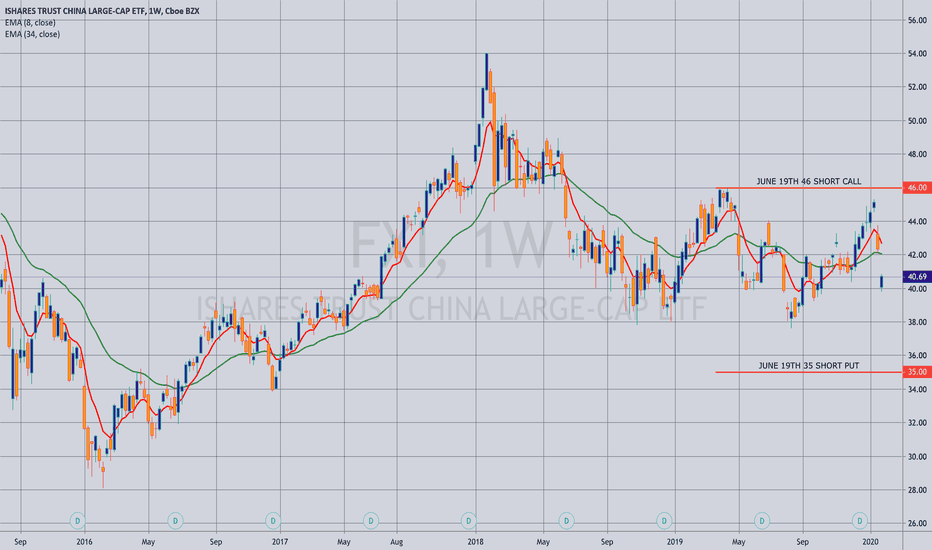Click the D dividend marker nearest the 2017 label

[273, 521]
